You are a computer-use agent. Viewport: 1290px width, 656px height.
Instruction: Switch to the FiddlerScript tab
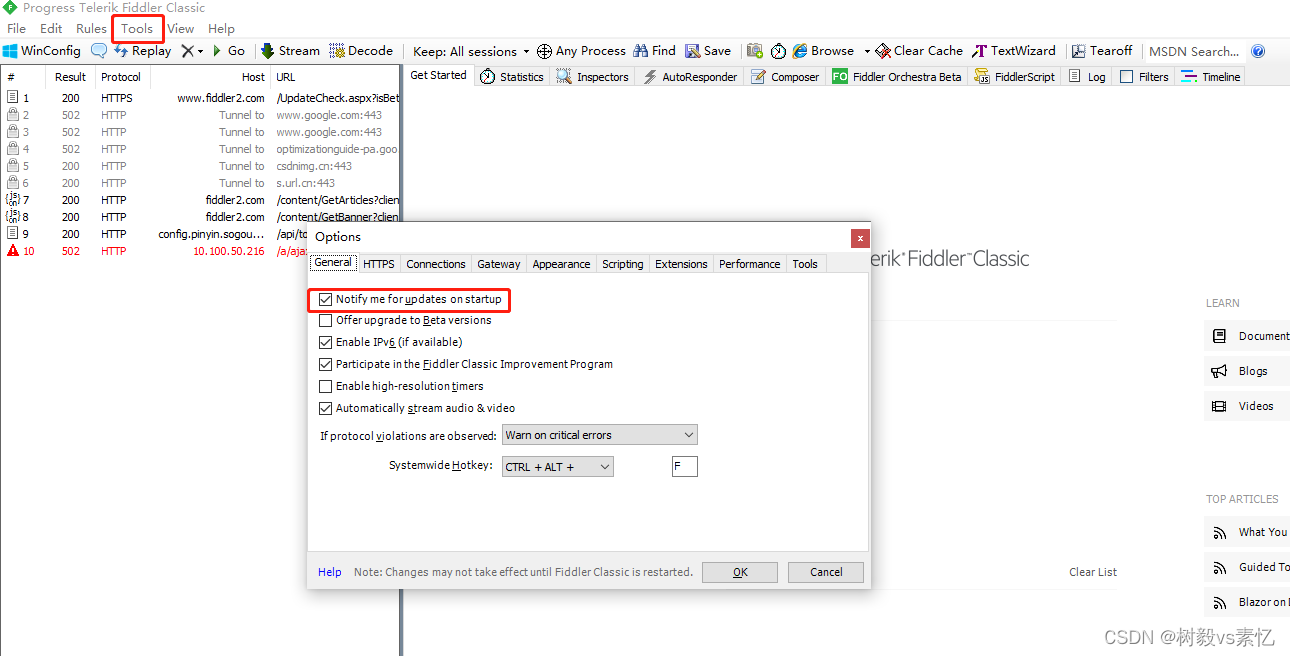1014,77
